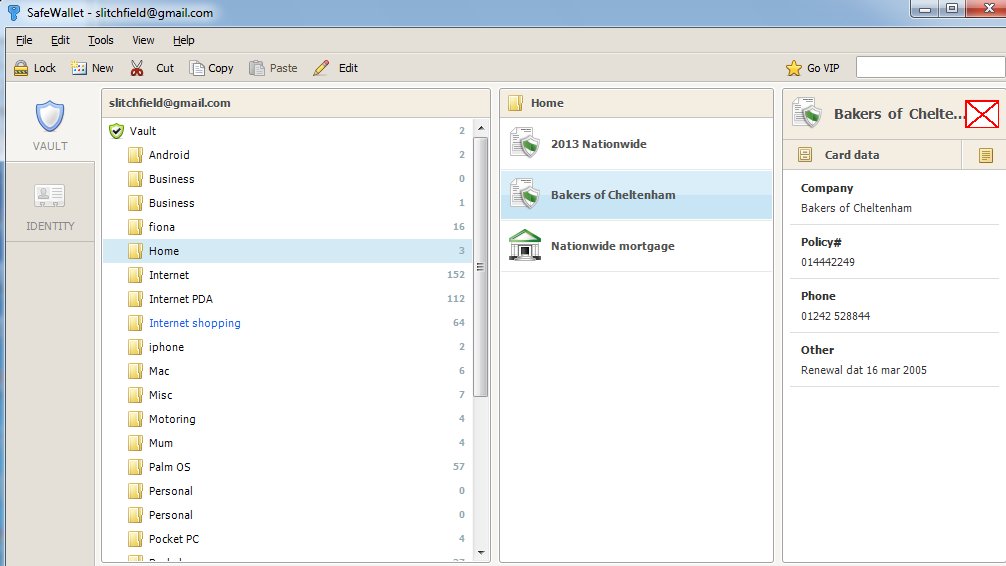1006x566 pixels.
Task: Click the scroll down arrow in folder list
Action: (x=481, y=551)
